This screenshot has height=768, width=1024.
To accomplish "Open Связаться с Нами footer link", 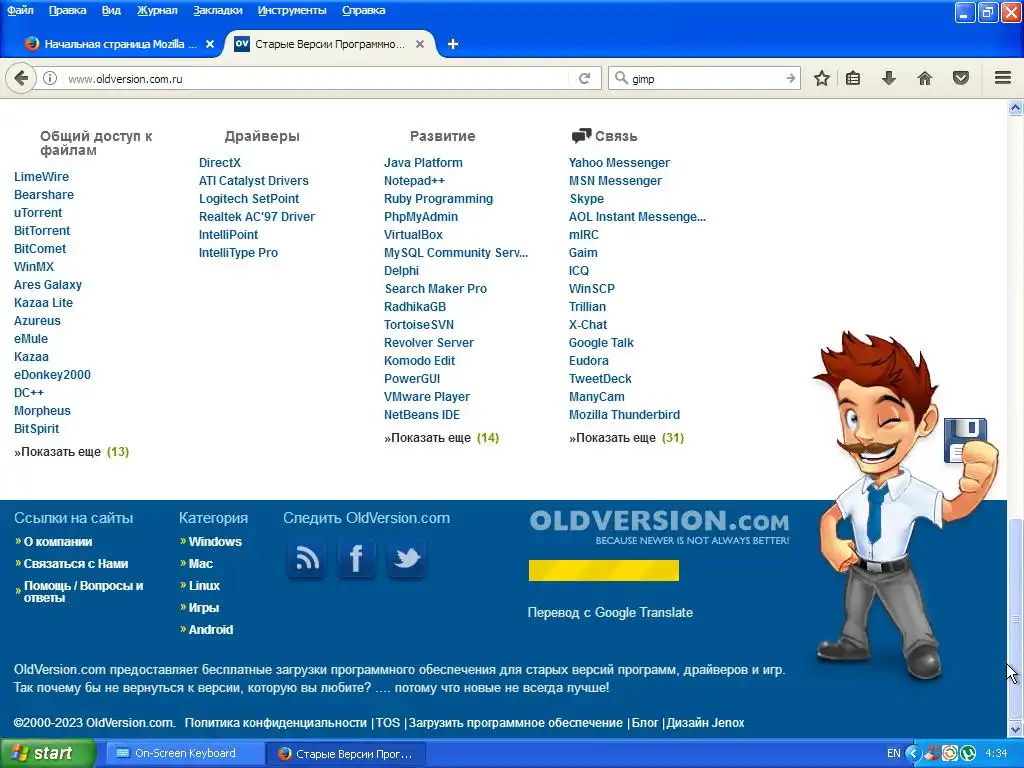I will pyautogui.click(x=76, y=564).
